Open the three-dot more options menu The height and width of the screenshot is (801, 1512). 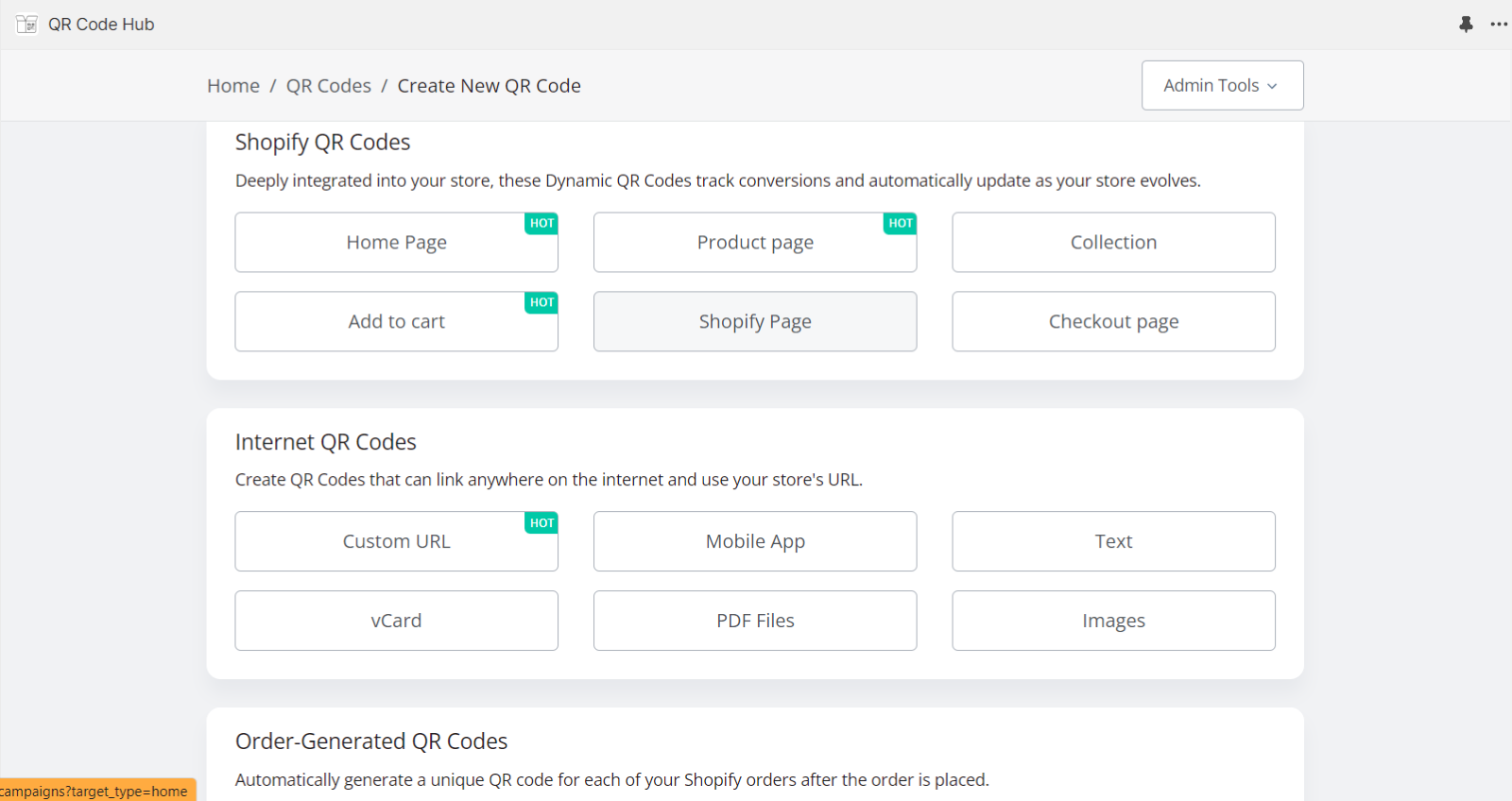point(1499,25)
